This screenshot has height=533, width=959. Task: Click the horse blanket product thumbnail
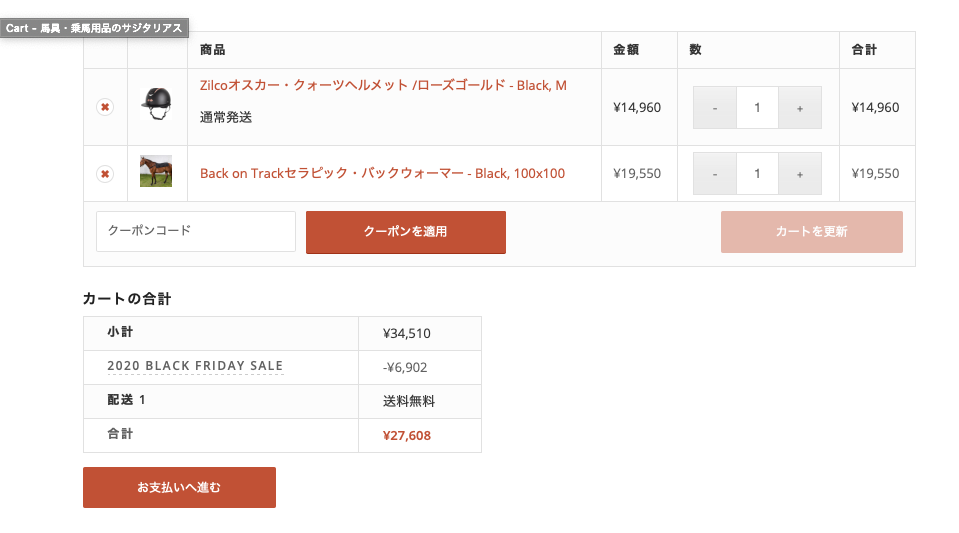click(x=156, y=171)
